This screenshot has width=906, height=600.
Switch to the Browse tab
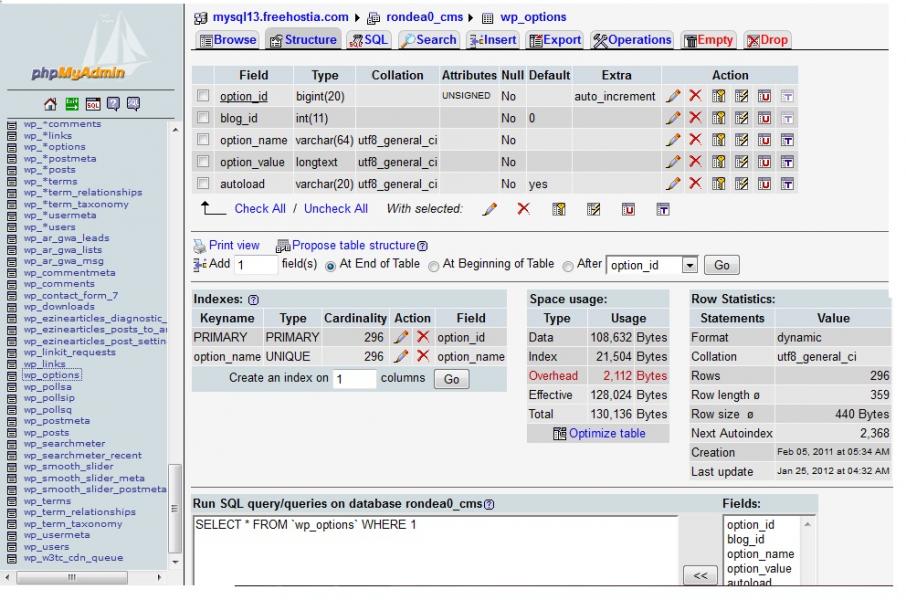point(228,40)
